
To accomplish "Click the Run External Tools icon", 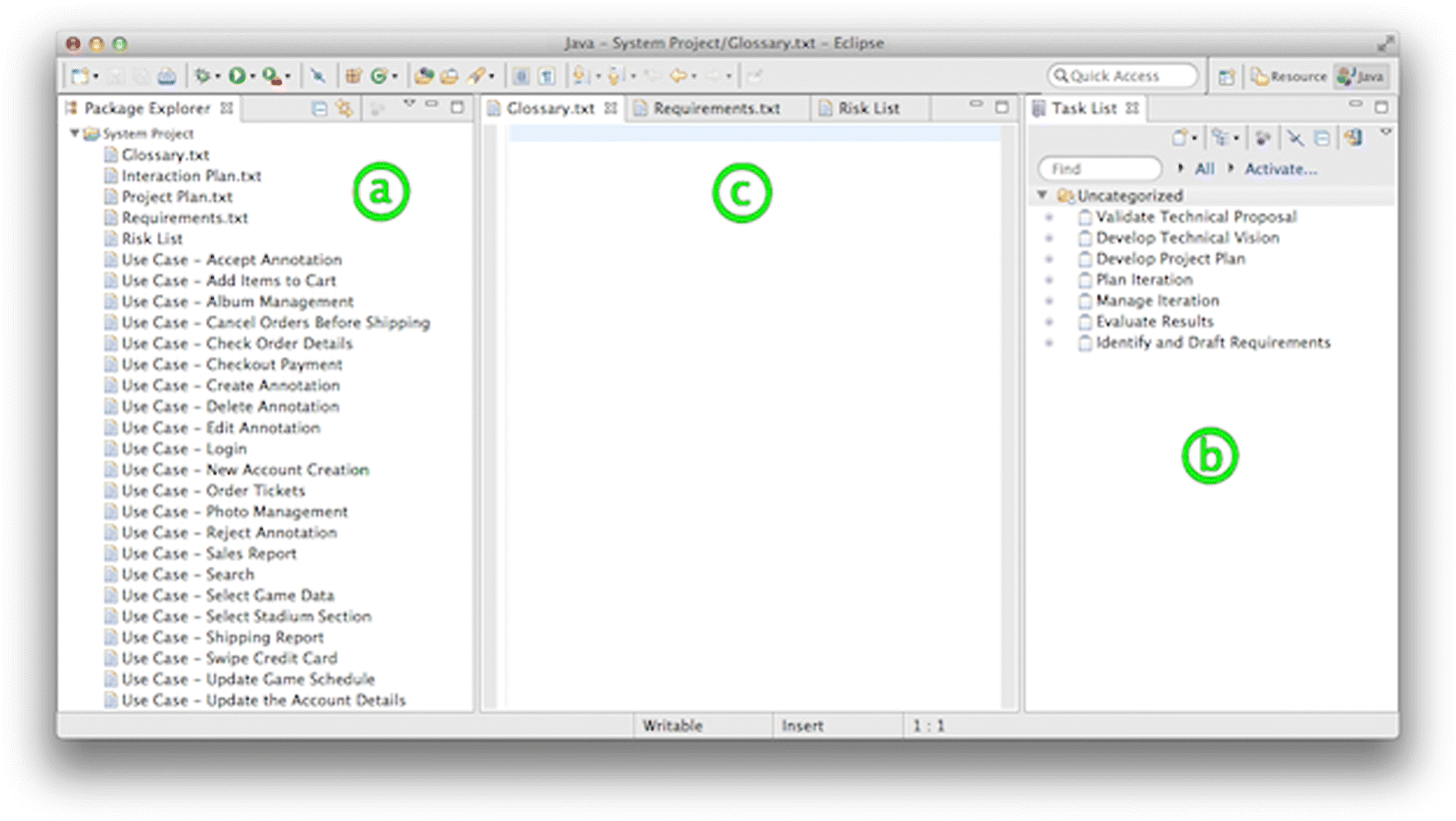I will coord(271,76).
